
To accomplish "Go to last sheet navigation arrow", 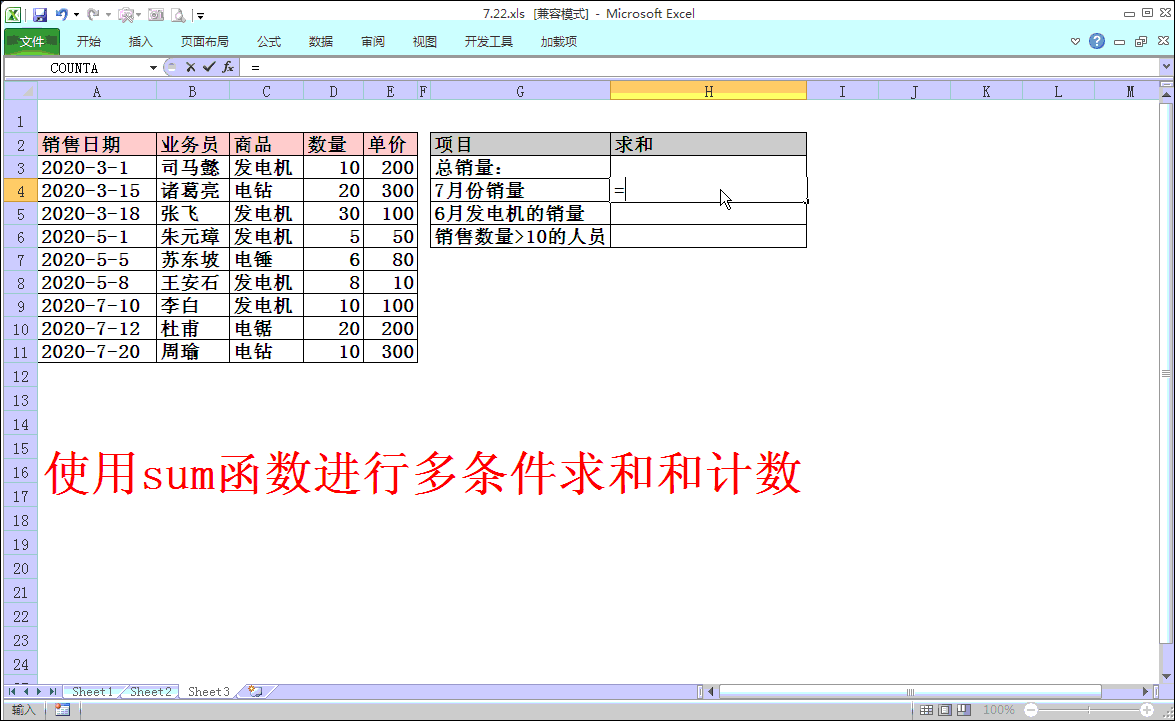I will [x=52, y=692].
